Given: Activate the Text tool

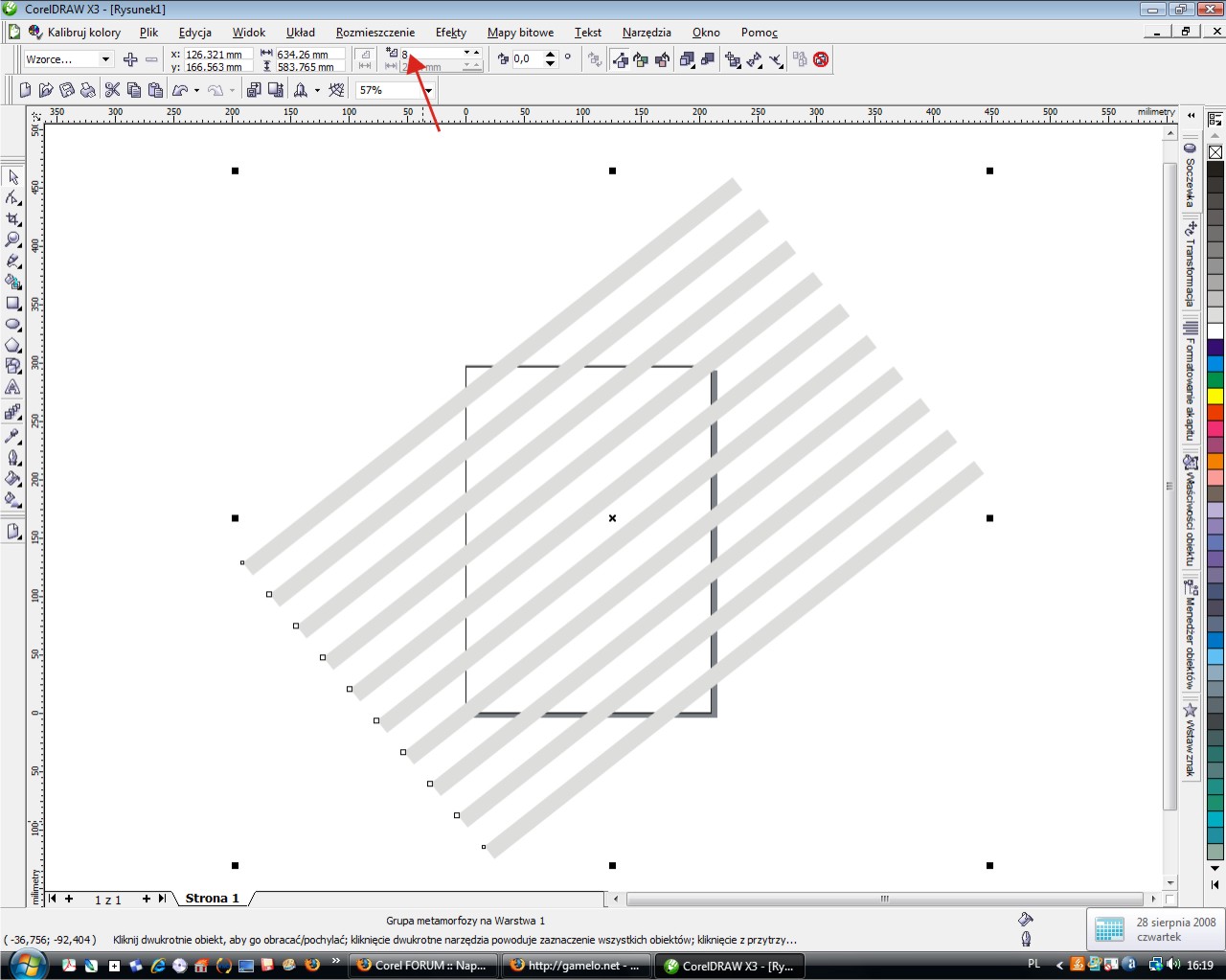Looking at the screenshot, I should point(13,387).
